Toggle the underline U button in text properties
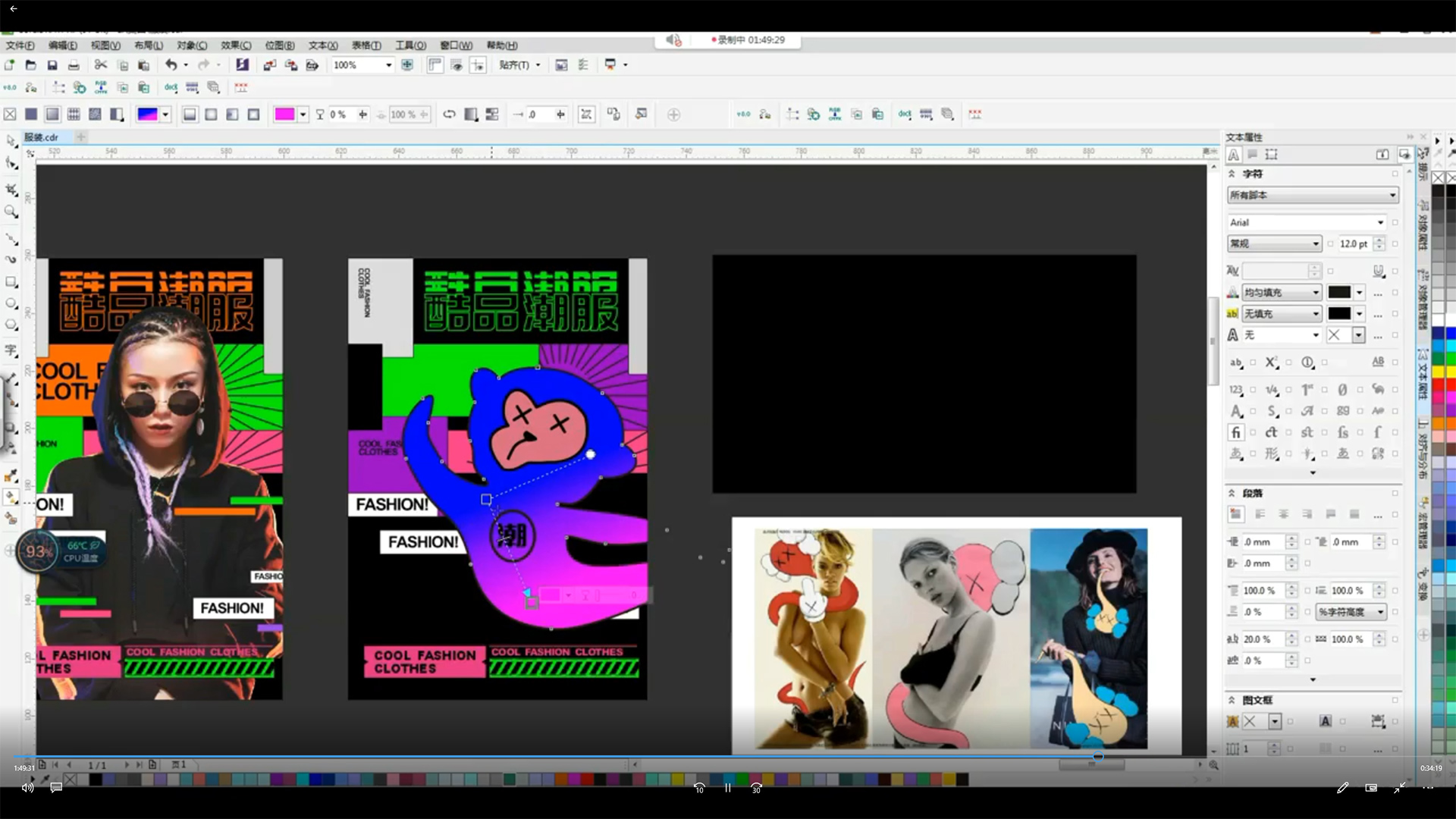The image size is (1456, 819). point(1378,271)
